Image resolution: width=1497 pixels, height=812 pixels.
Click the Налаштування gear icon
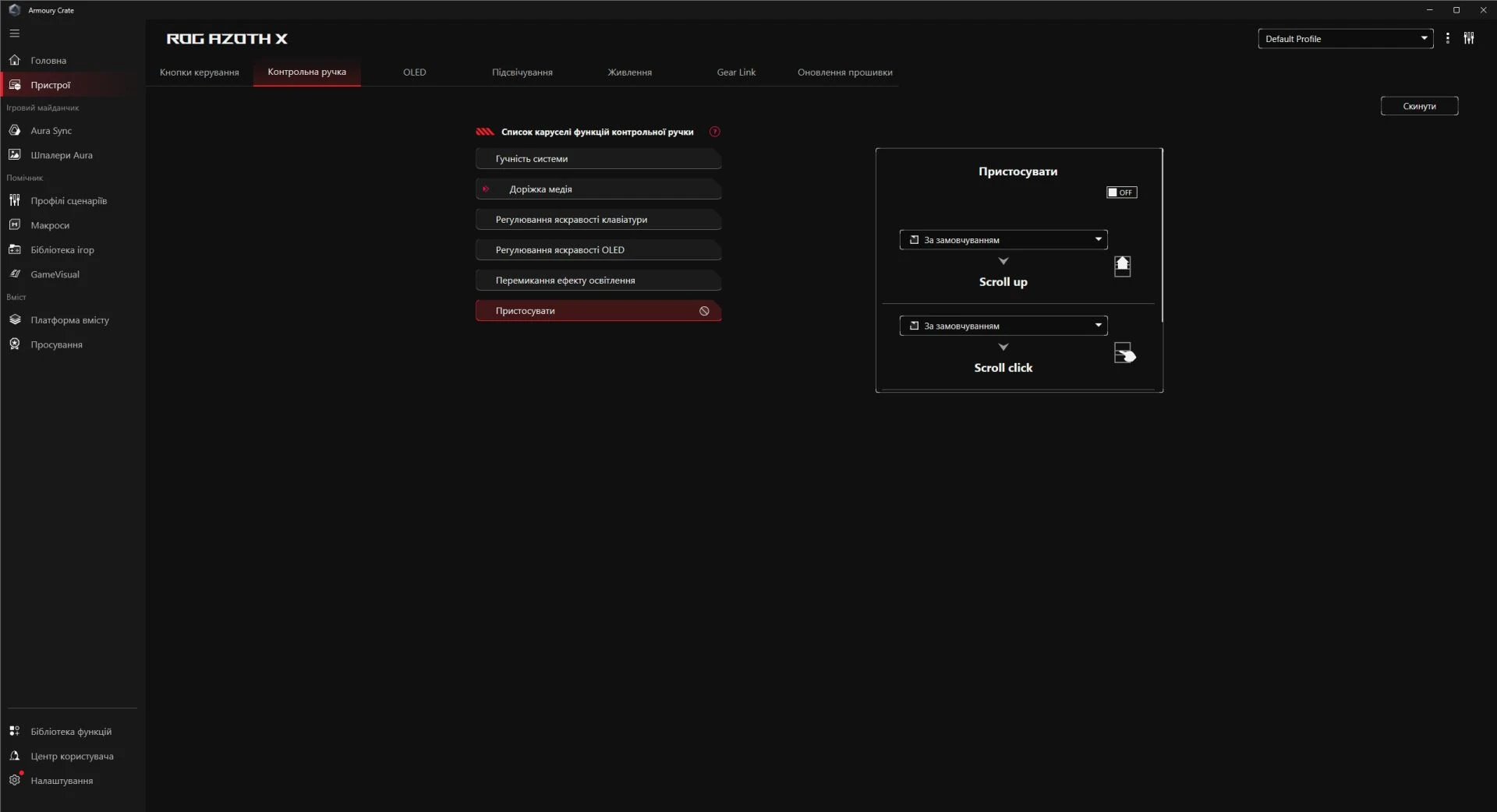14,780
